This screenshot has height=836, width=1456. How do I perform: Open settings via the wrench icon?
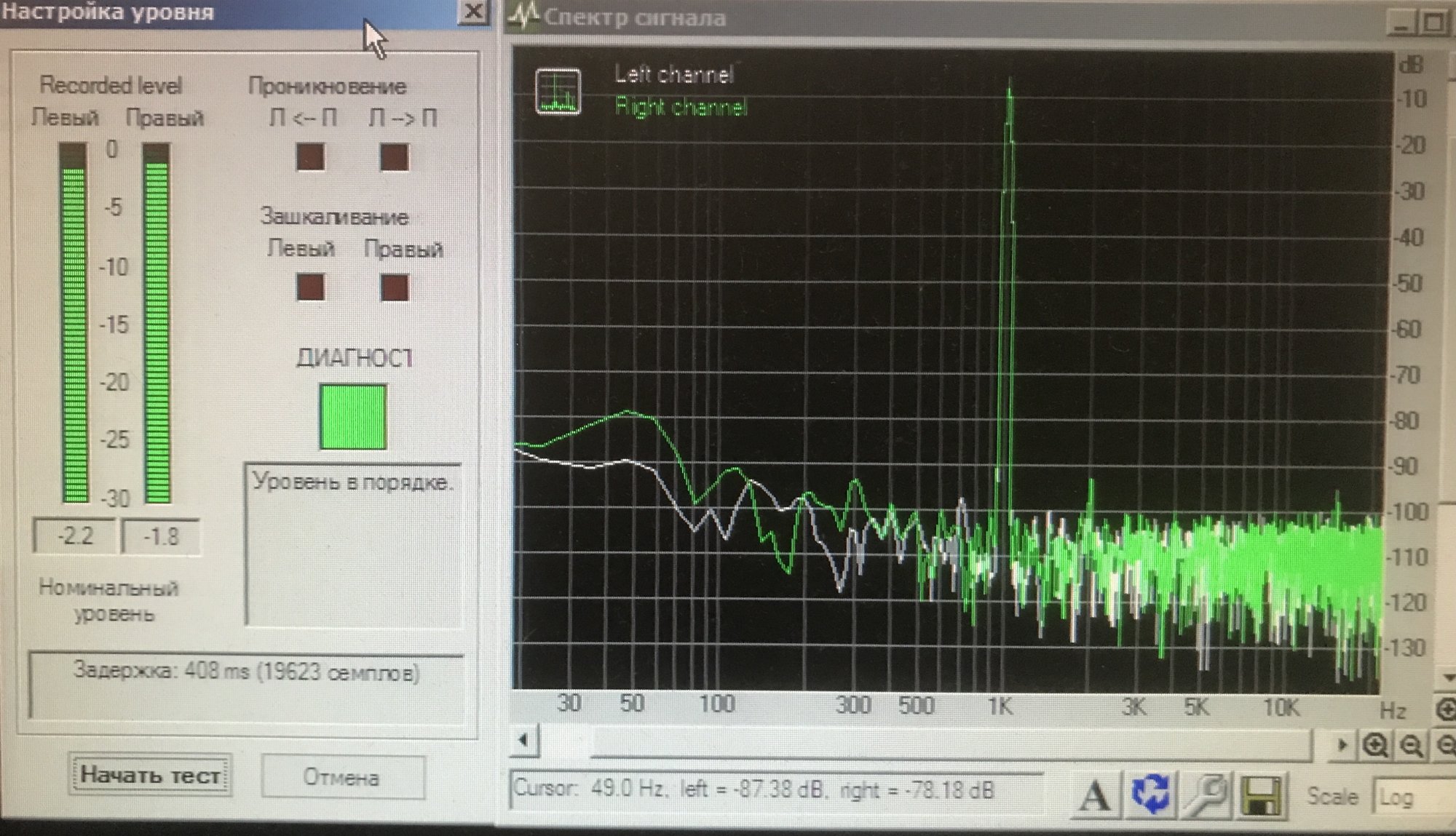(1206, 794)
